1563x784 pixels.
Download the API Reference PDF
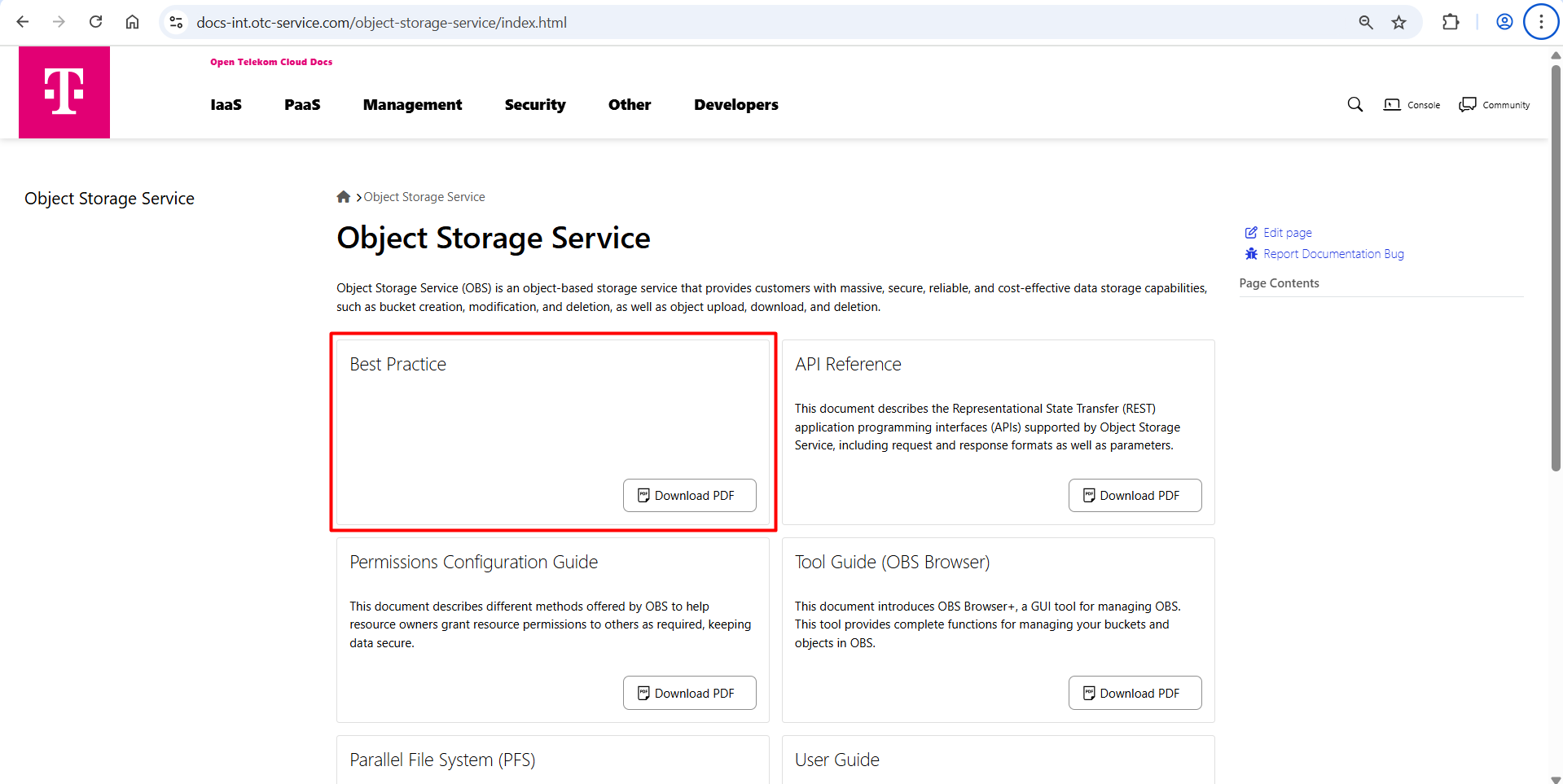[1135, 496]
